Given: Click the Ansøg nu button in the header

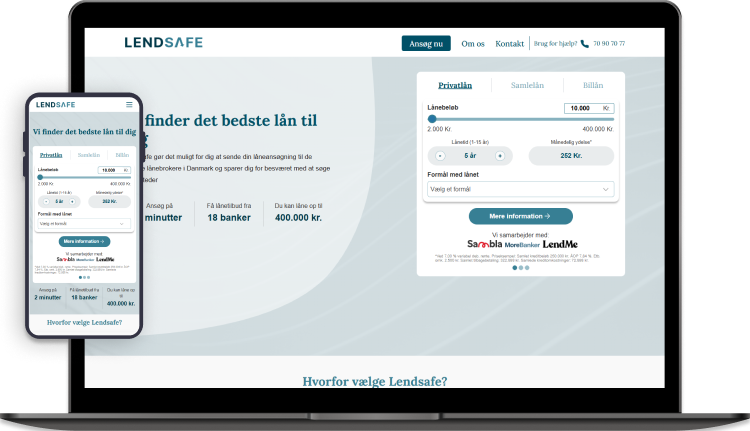Looking at the screenshot, I should tap(426, 44).
